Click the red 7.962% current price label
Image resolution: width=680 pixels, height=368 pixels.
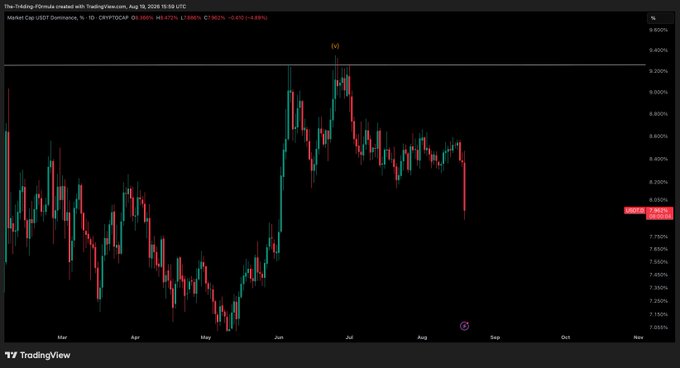click(x=659, y=211)
